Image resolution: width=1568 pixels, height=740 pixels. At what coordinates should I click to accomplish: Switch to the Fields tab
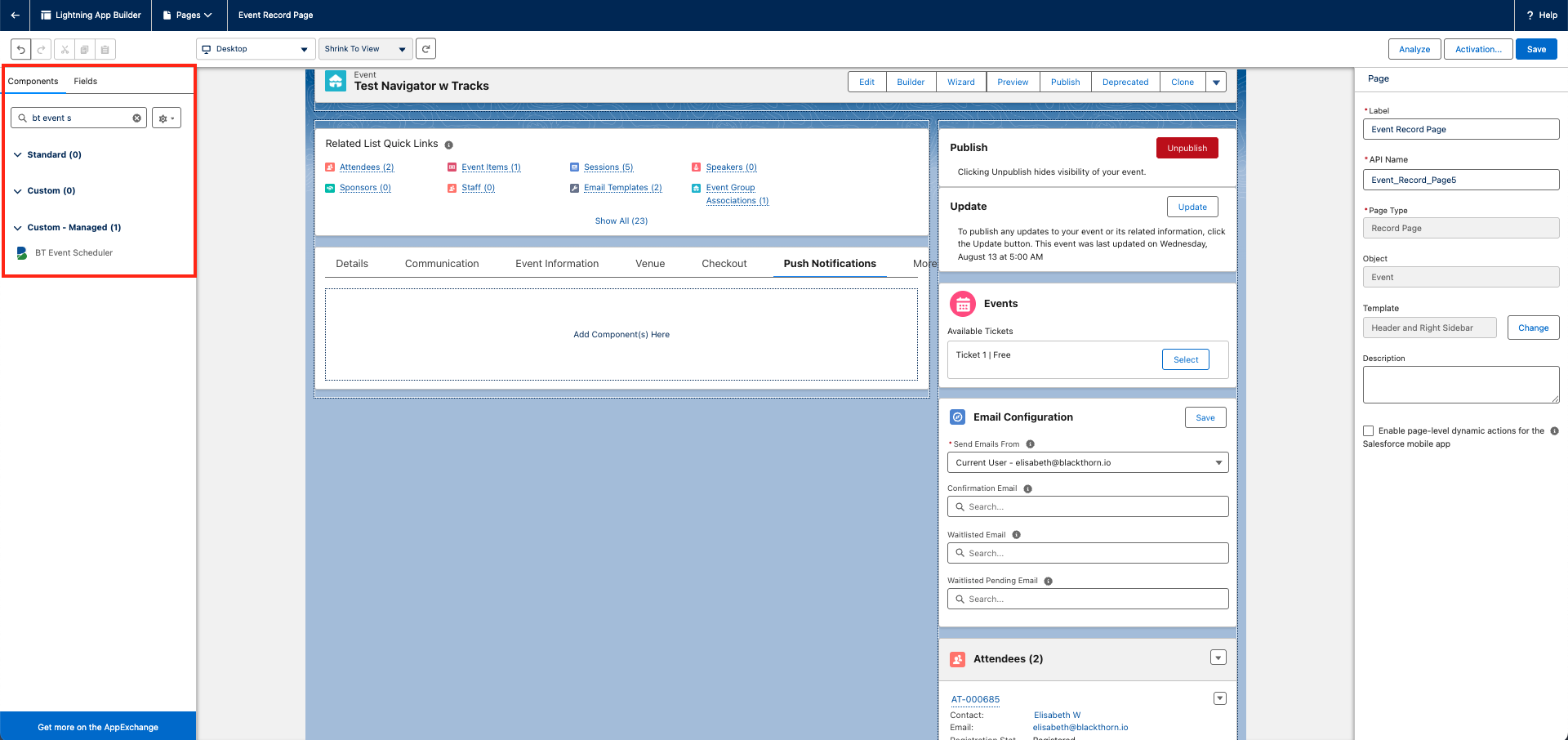[x=85, y=81]
